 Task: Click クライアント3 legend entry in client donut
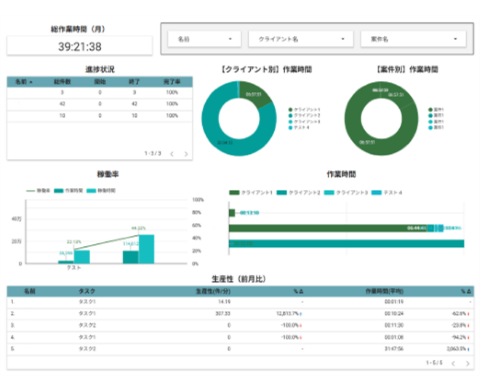point(304,121)
